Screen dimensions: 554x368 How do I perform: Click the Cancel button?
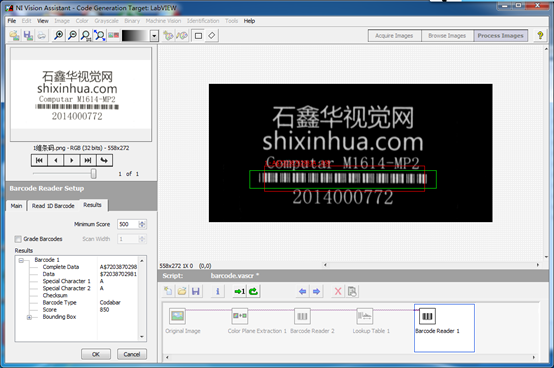132,354
